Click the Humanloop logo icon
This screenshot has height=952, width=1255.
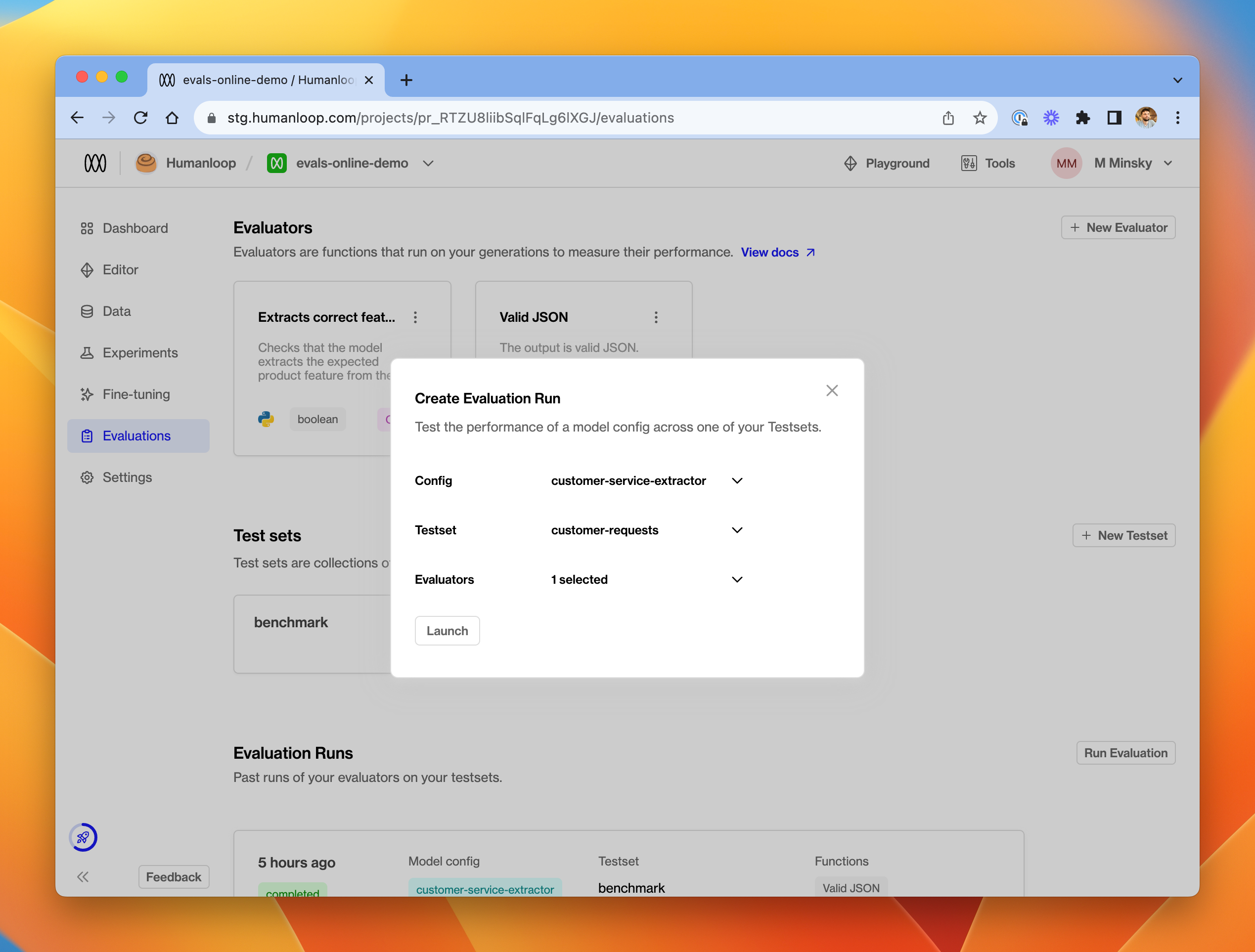95,163
